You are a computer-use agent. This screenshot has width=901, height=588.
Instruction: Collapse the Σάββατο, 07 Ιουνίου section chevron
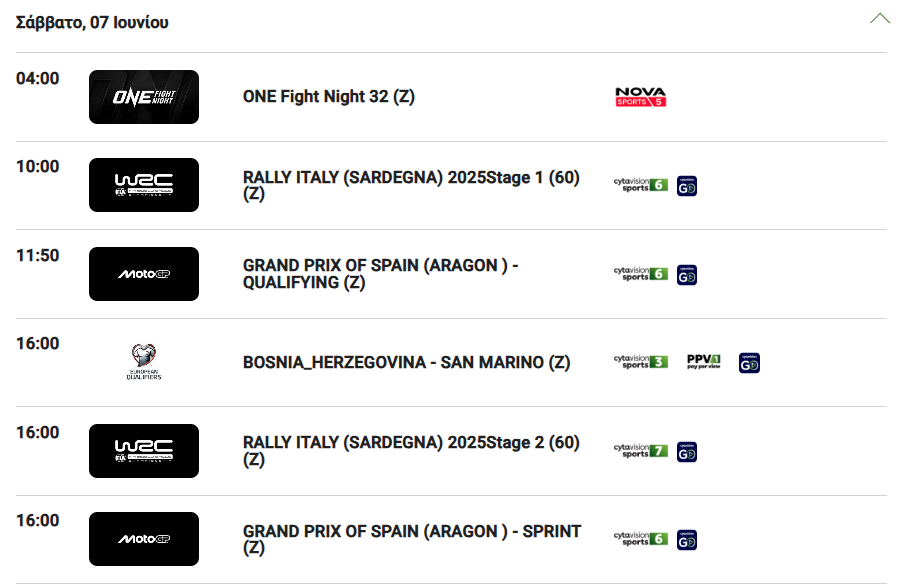click(x=880, y=18)
